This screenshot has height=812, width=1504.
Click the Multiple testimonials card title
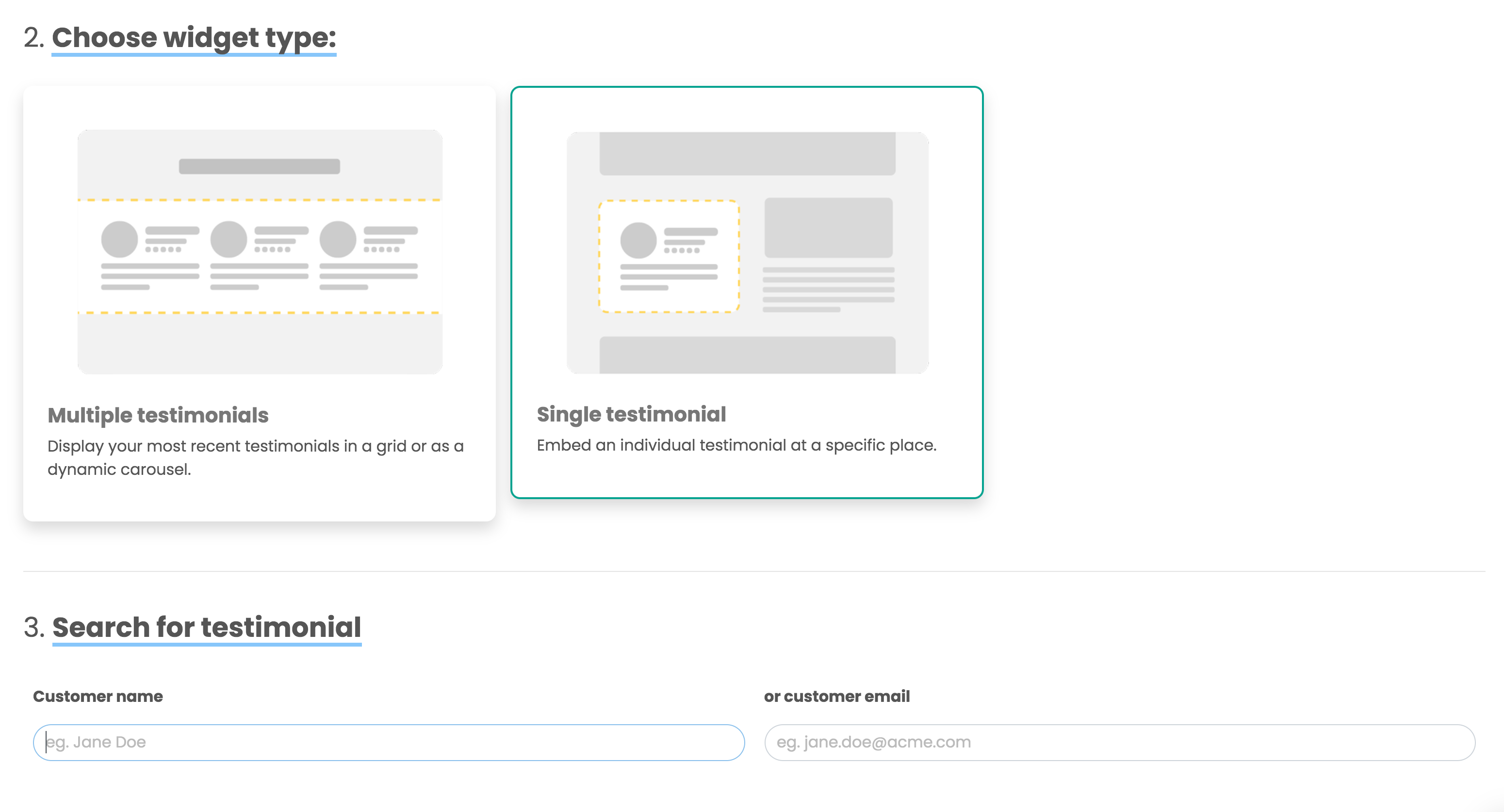pyautogui.click(x=158, y=415)
